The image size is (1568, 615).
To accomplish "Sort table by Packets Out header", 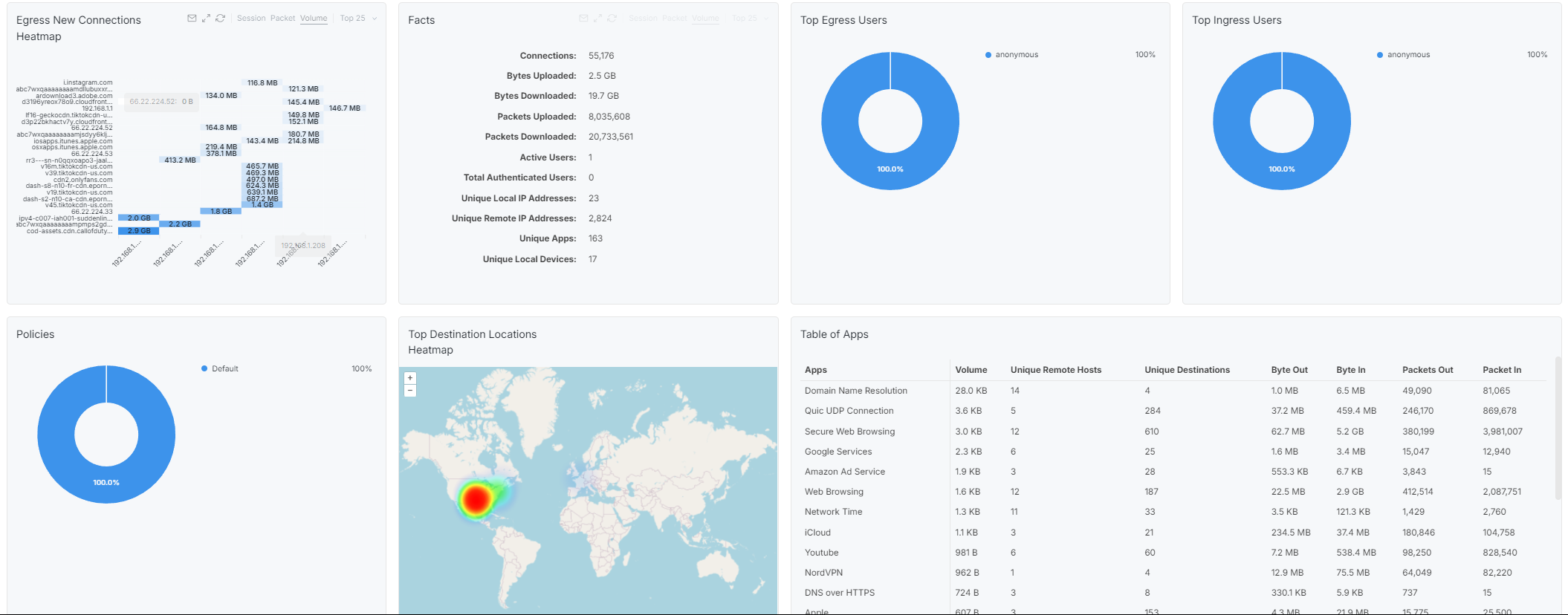I will (1428, 370).
